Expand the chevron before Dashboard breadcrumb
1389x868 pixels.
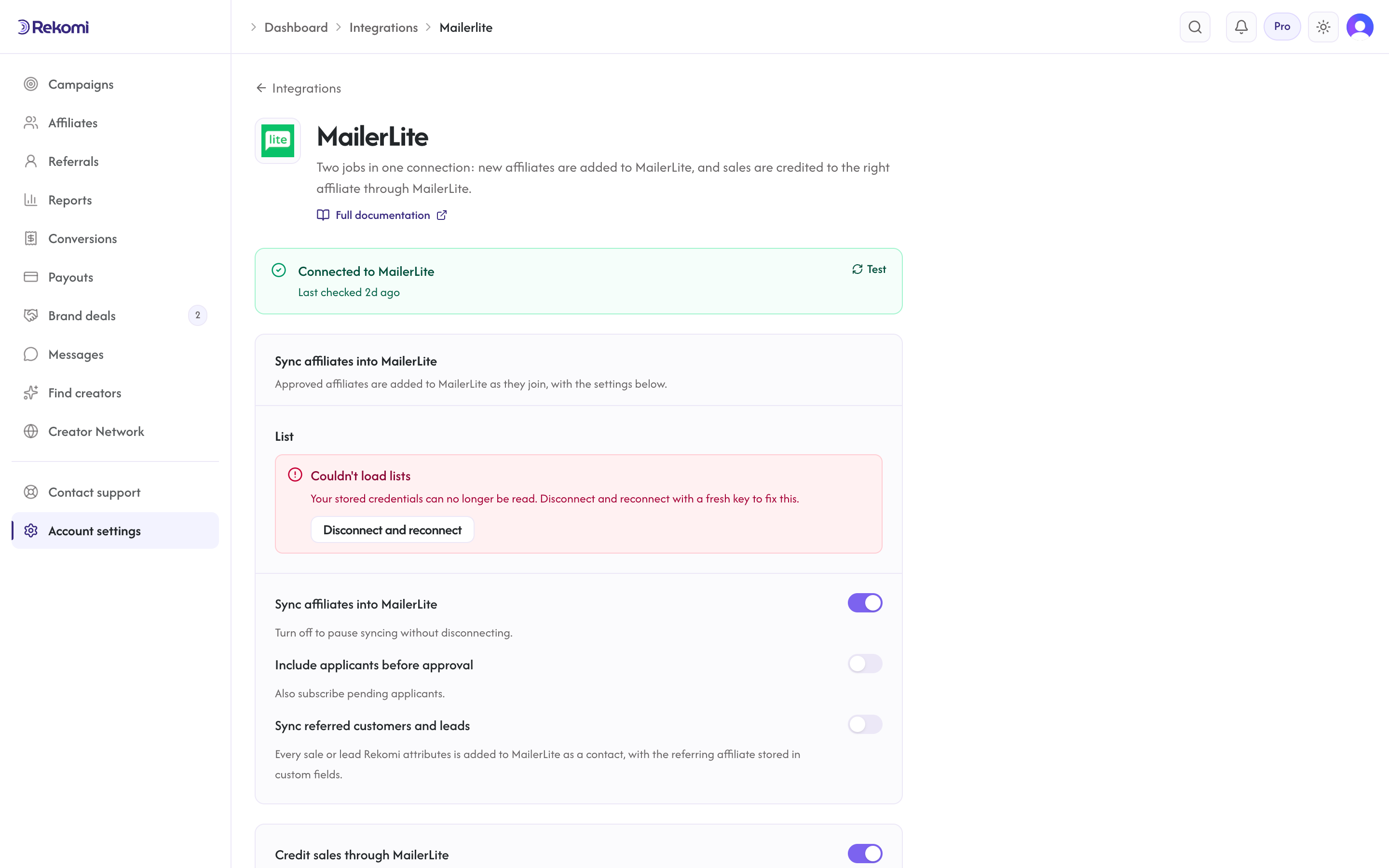click(253, 27)
